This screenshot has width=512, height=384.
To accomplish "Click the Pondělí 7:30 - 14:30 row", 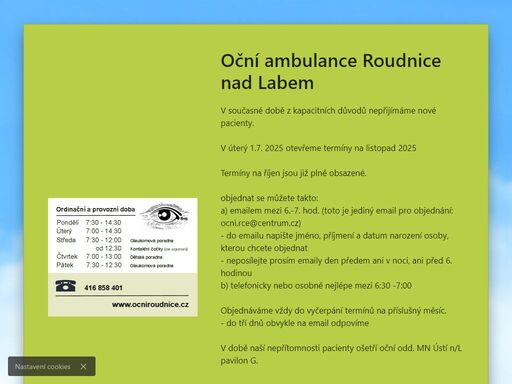I will point(89,222).
